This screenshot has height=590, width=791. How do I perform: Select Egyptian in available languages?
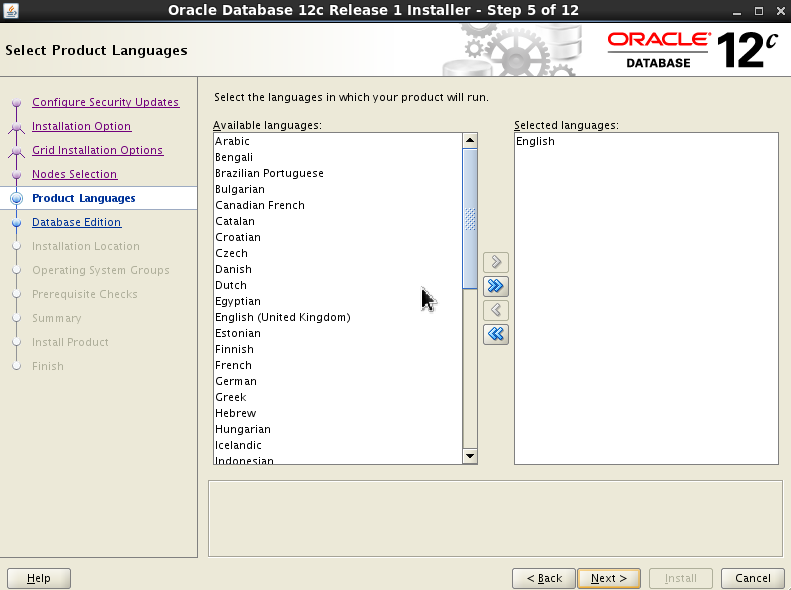coord(337,301)
